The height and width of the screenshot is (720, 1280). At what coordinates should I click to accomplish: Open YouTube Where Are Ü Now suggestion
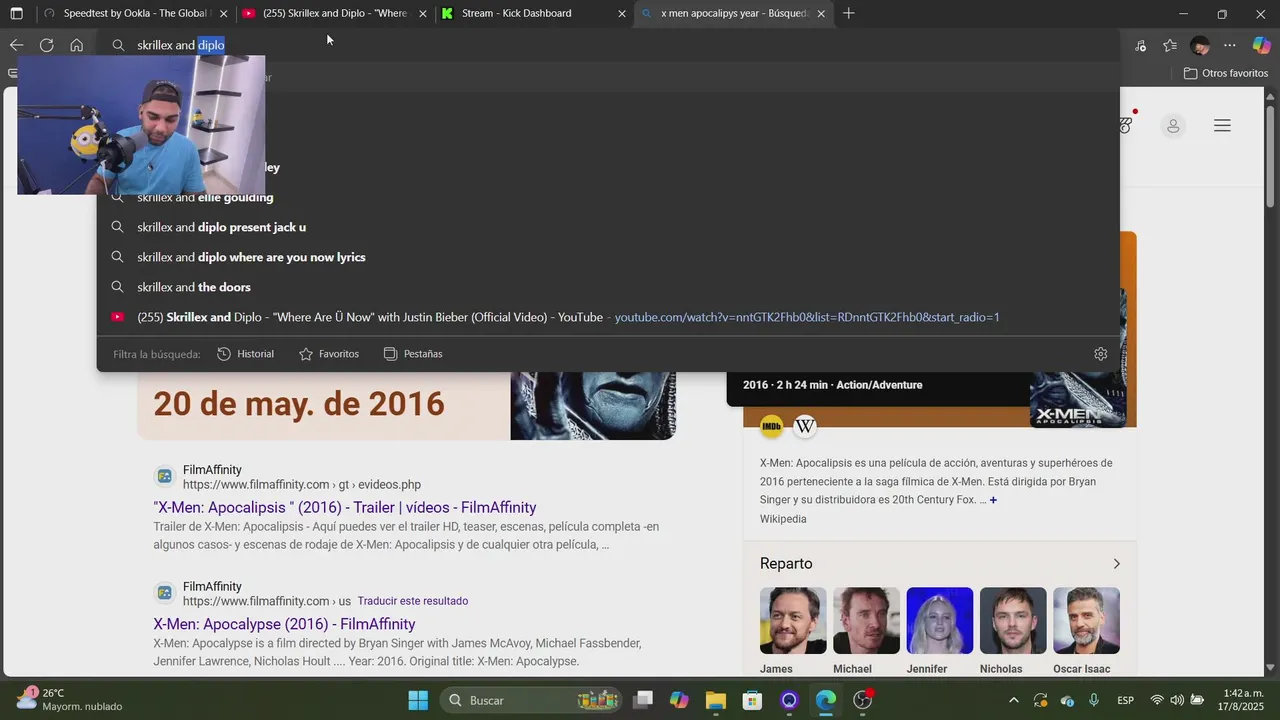[608, 317]
